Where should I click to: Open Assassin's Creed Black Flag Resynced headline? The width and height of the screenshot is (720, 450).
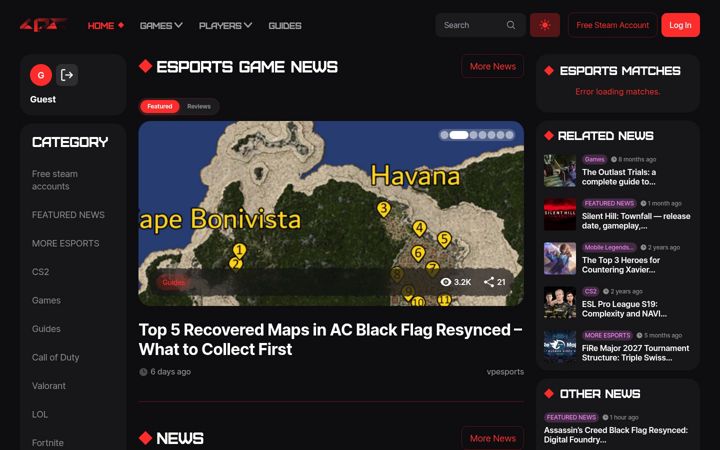point(616,435)
